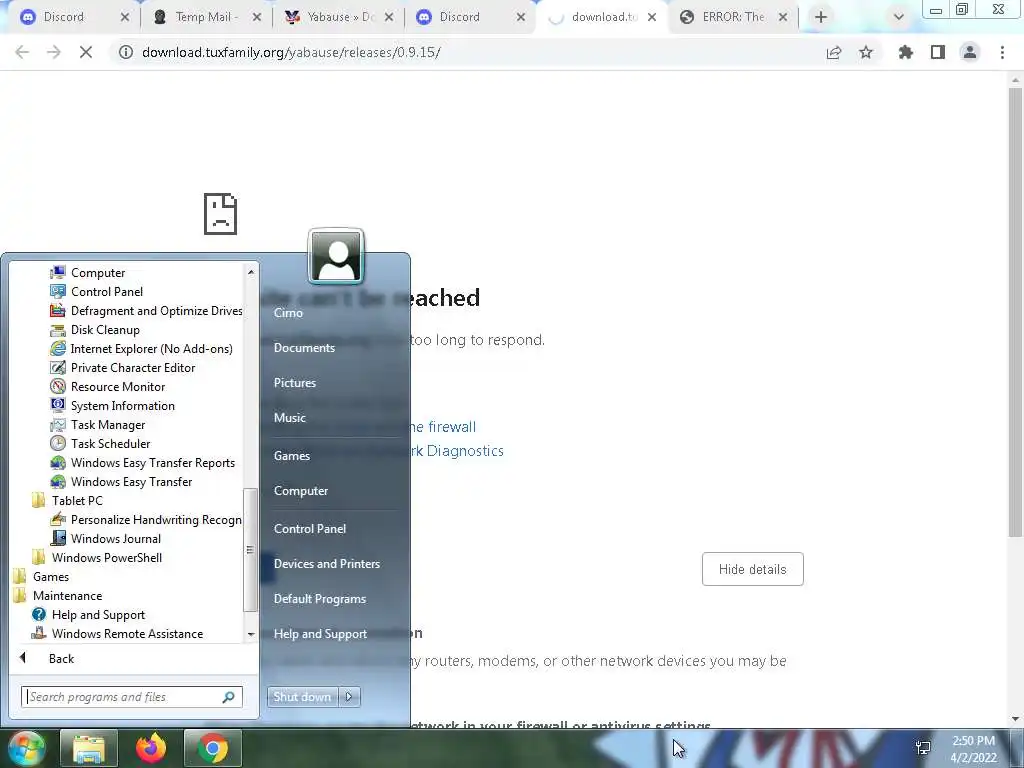Open Documents from the Start menu
The height and width of the screenshot is (768, 1024).
[x=304, y=347]
